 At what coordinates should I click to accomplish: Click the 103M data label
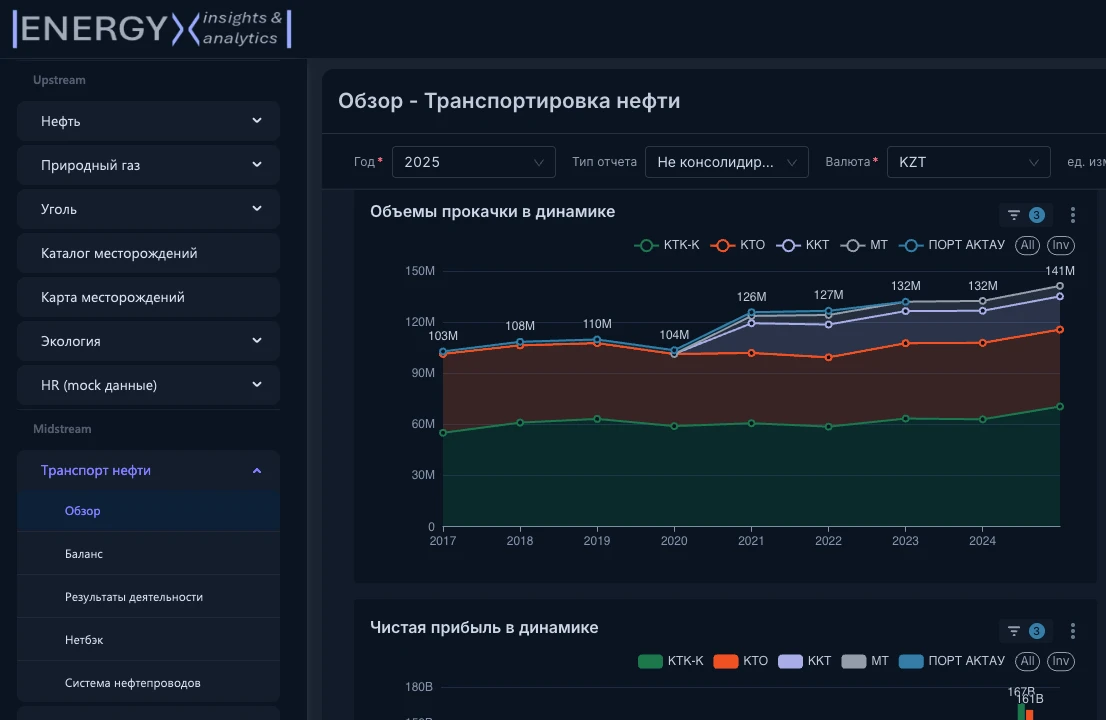click(443, 336)
